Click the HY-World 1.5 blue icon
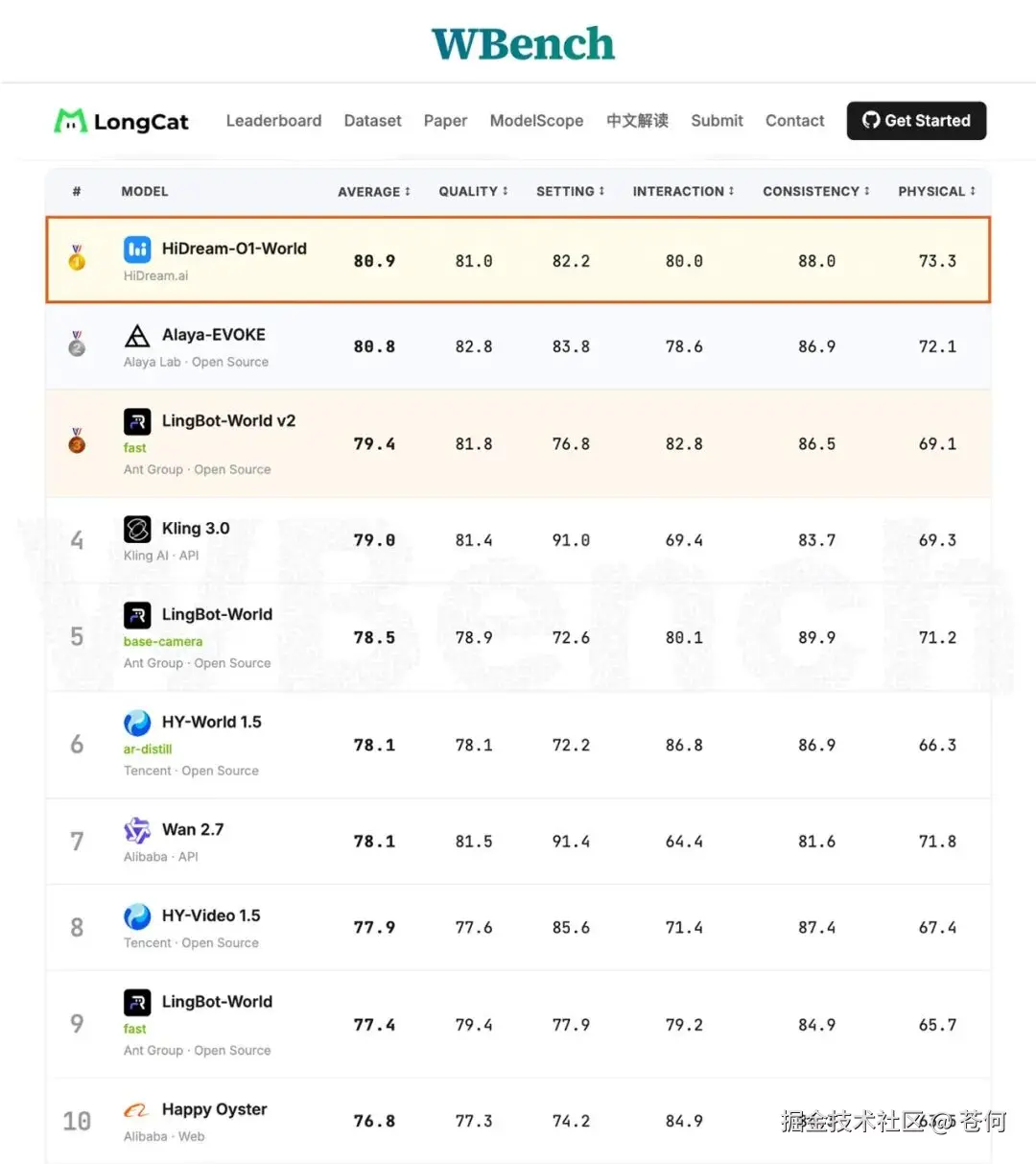1036x1164 pixels. [x=137, y=723]
